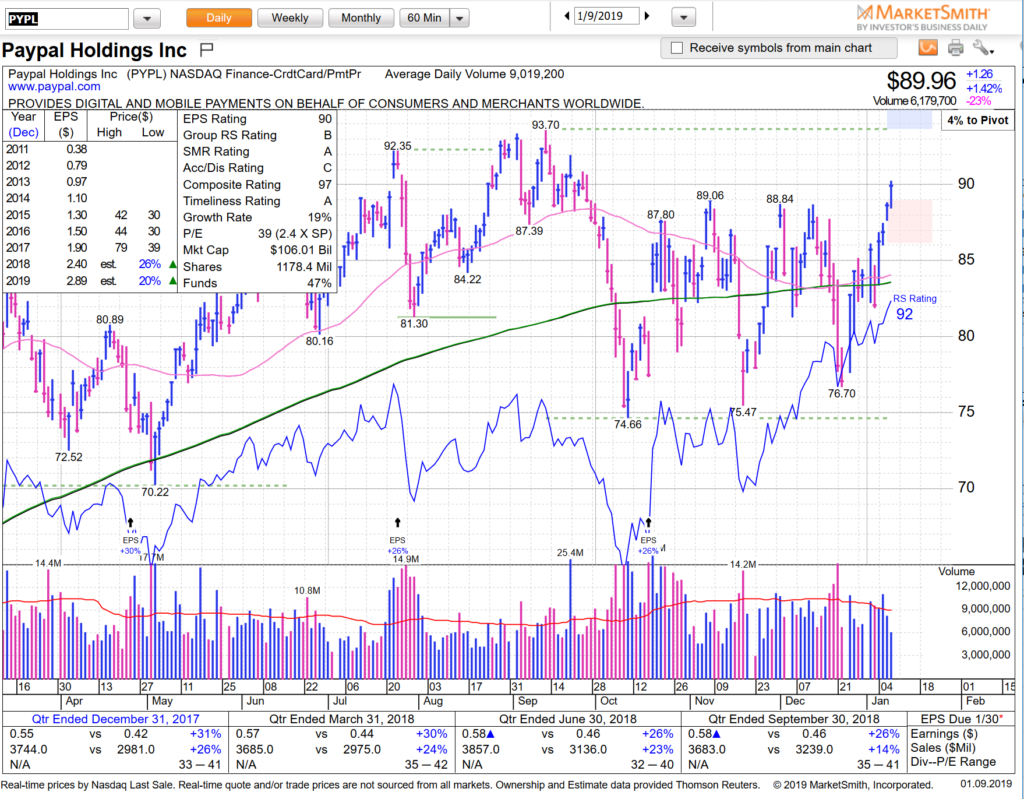The image size is (1024, 799).
Task: Switch to the Daily chart tab
Action: tap(219, 18)
